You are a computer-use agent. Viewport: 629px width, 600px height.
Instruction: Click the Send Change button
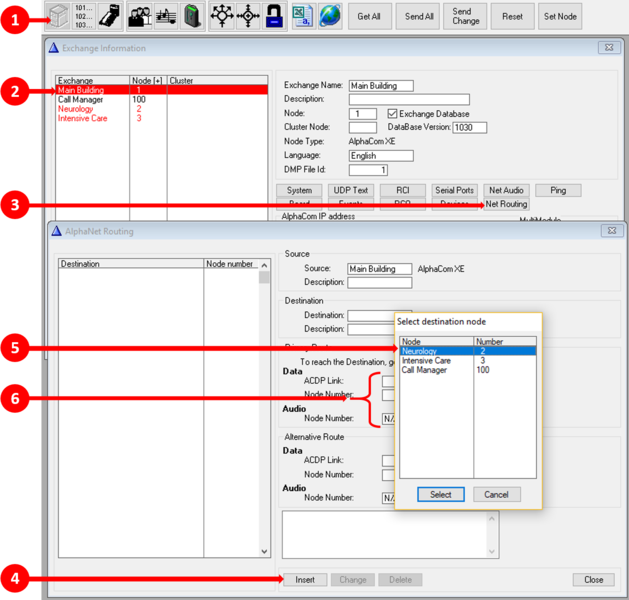click(465, 16)
